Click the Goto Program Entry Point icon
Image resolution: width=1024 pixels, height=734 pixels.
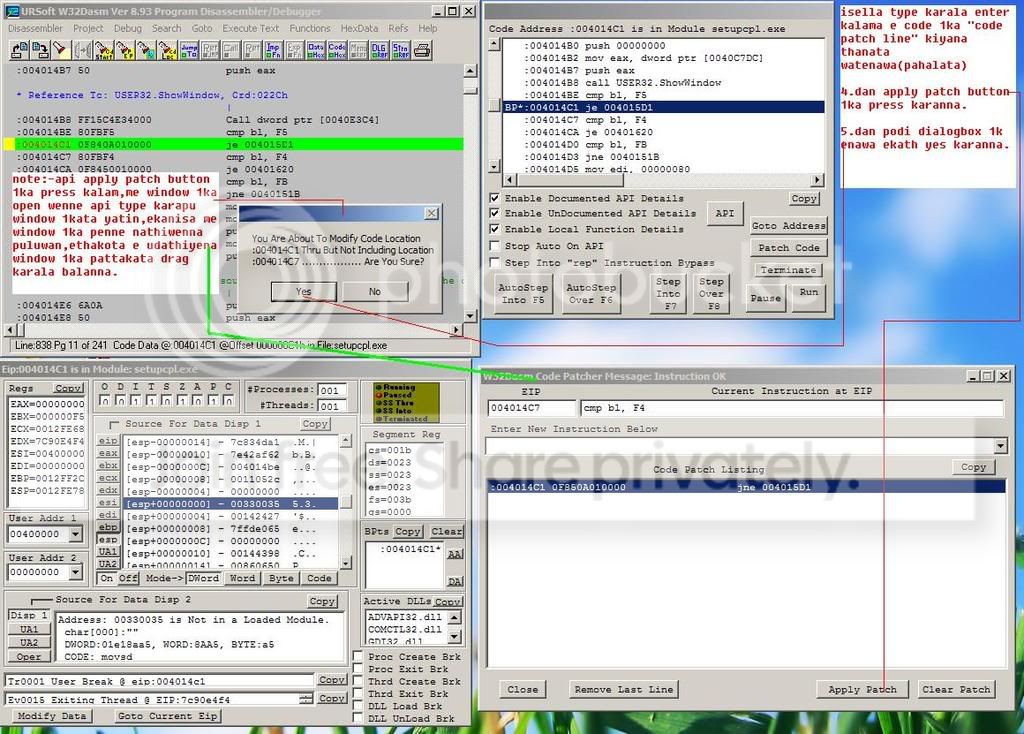125,50
